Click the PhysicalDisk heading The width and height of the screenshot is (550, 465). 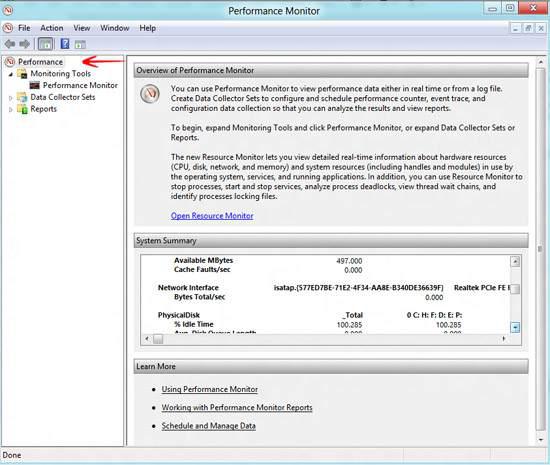[179, 315]
